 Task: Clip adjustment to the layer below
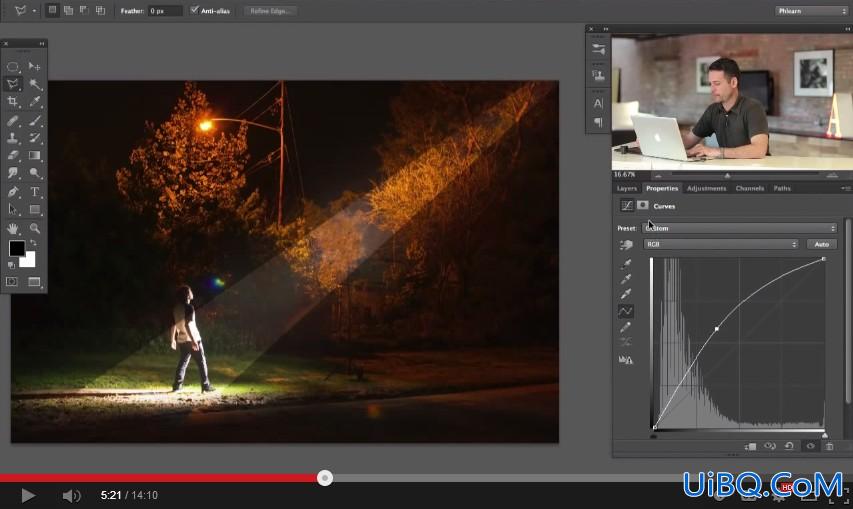click(751, 446)
